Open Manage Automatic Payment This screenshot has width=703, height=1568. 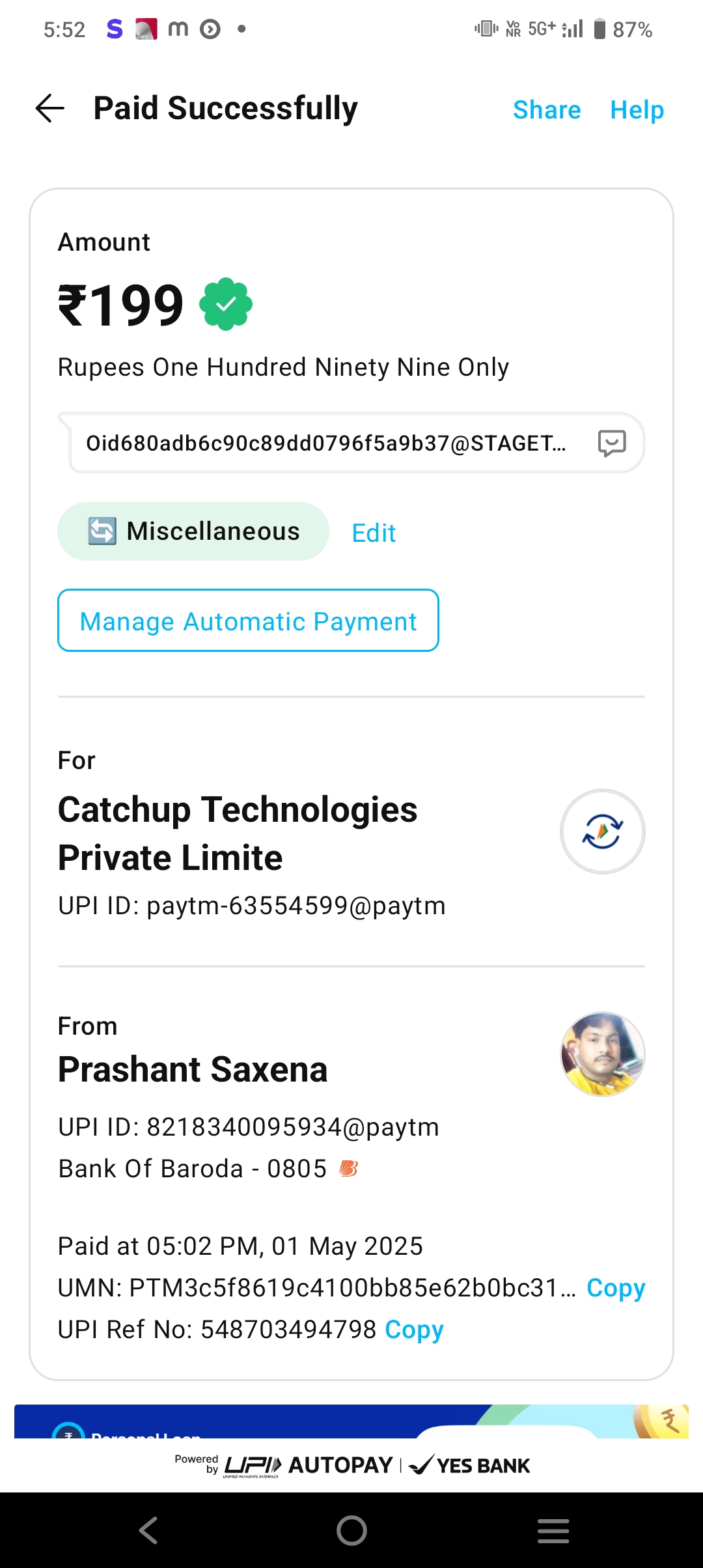(248, 621)
